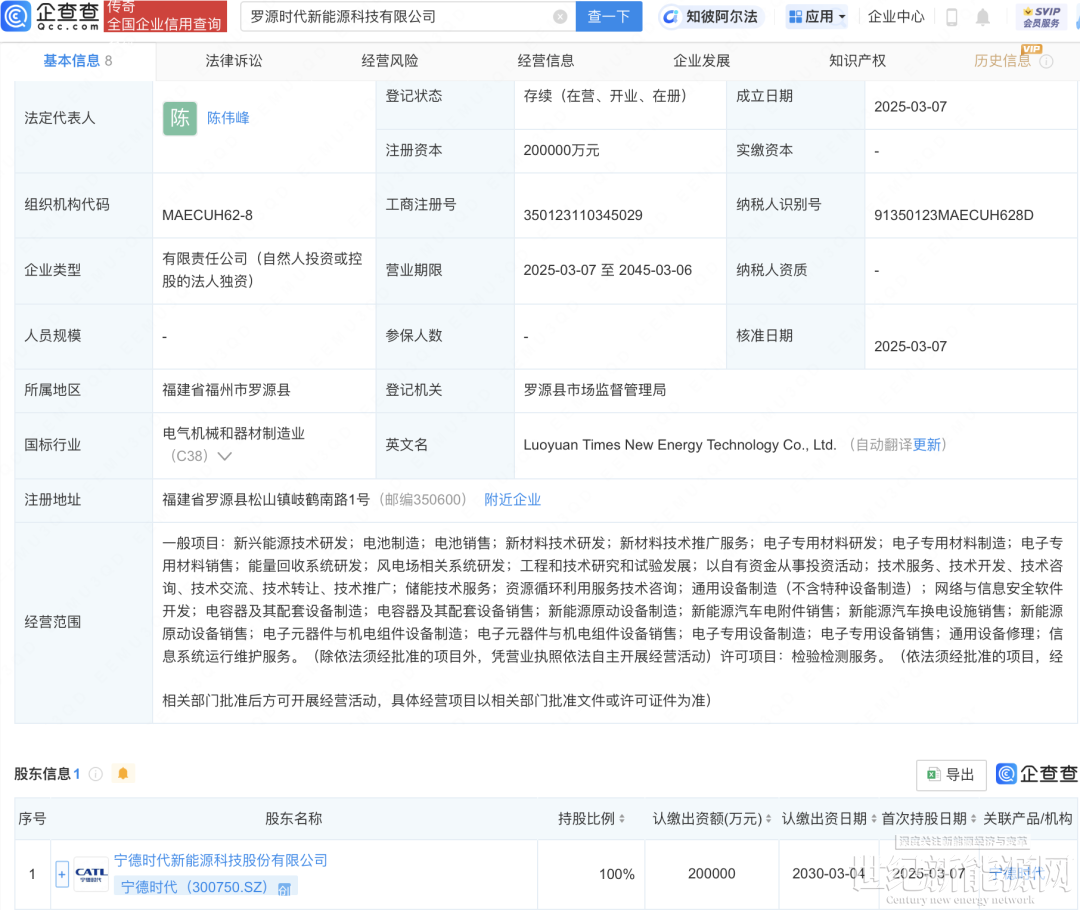Click the CATL shareholder logo
The image size is (1080, 910).
point(91,874)
